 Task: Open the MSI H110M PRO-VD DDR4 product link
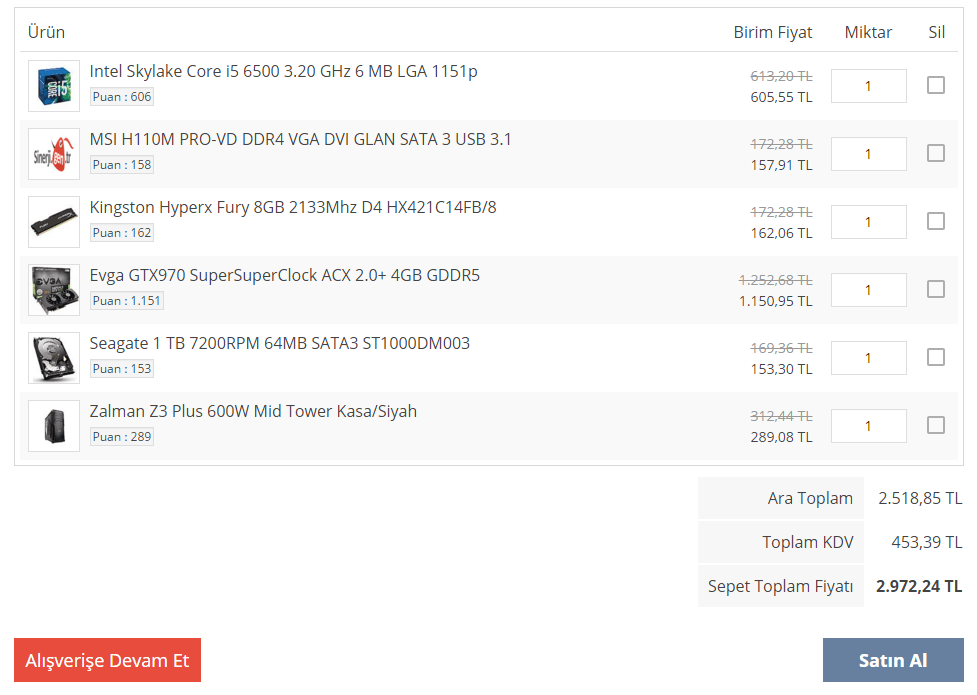click(x=300, y=139)
